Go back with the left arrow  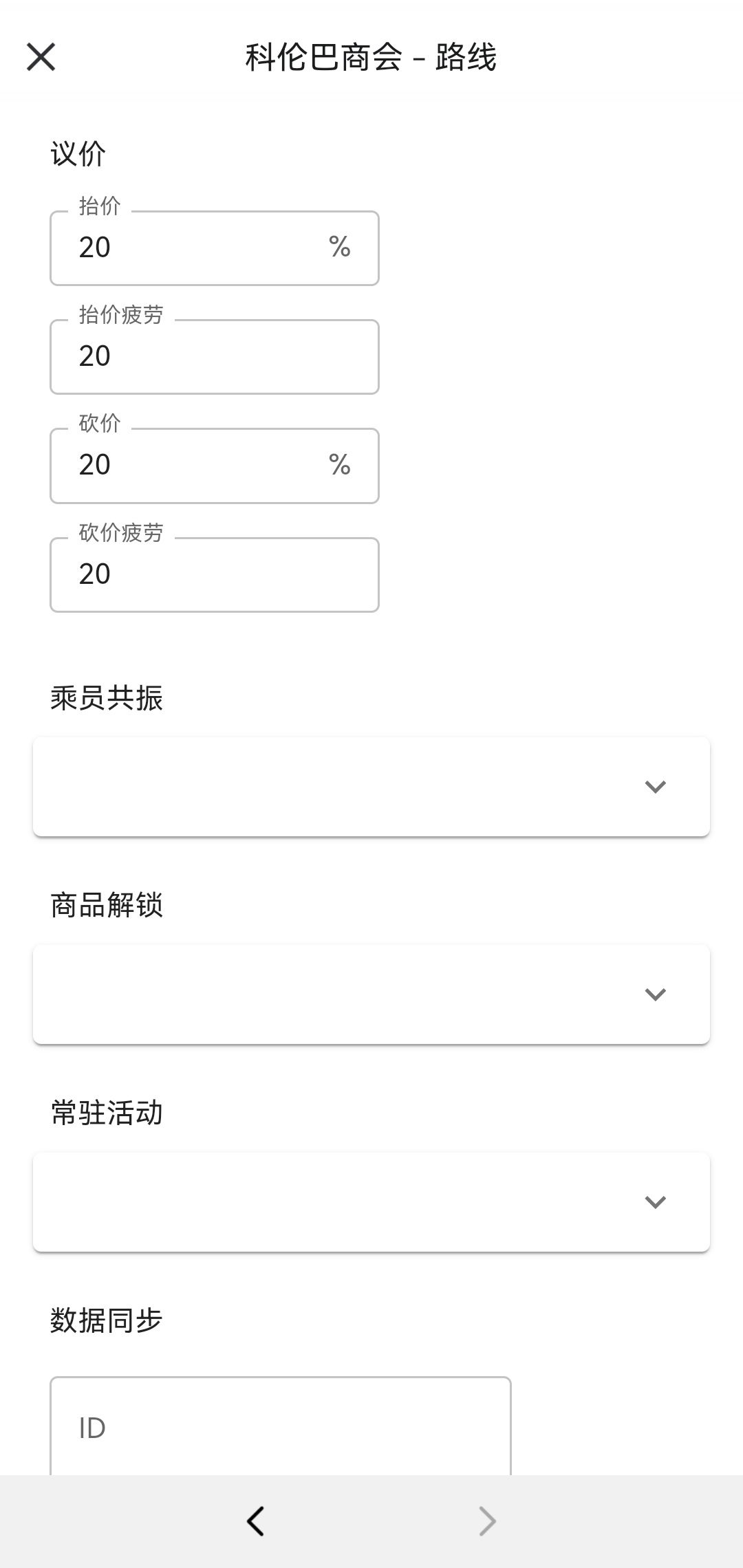(255, 1521)
